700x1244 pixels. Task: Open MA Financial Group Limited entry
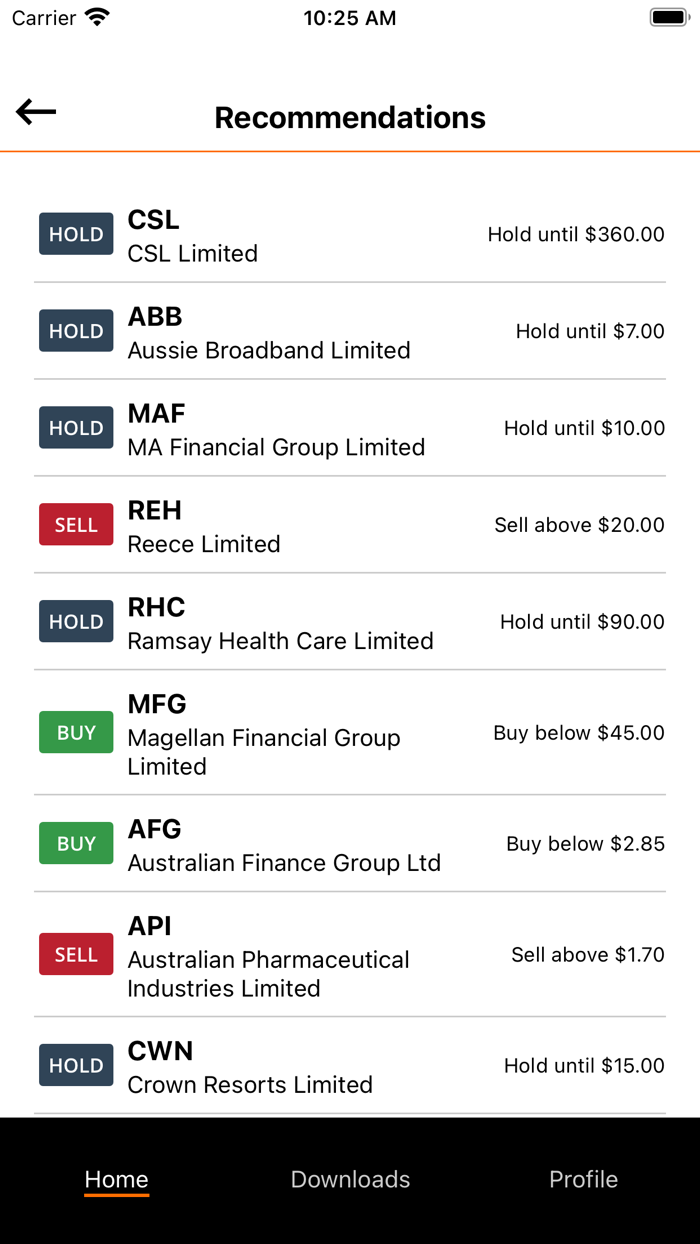pyautogui.click(x=350, y=428)
